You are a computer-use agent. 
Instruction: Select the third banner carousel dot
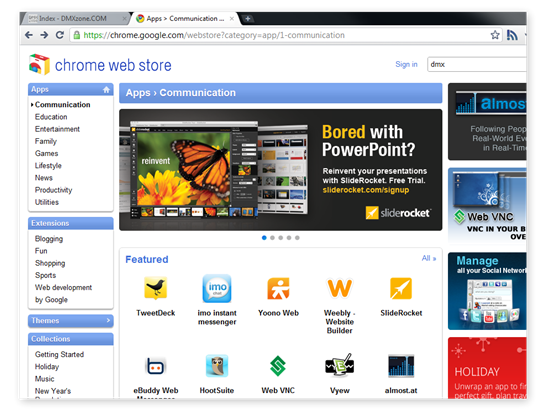[x=280, y=237]
